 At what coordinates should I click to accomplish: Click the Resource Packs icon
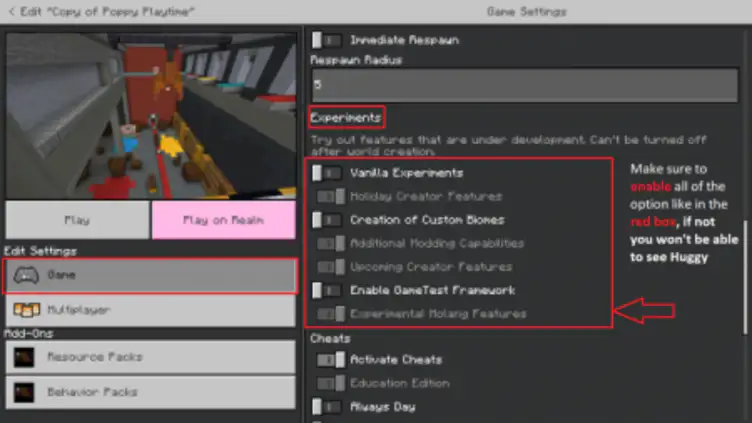tap(24, 357)
